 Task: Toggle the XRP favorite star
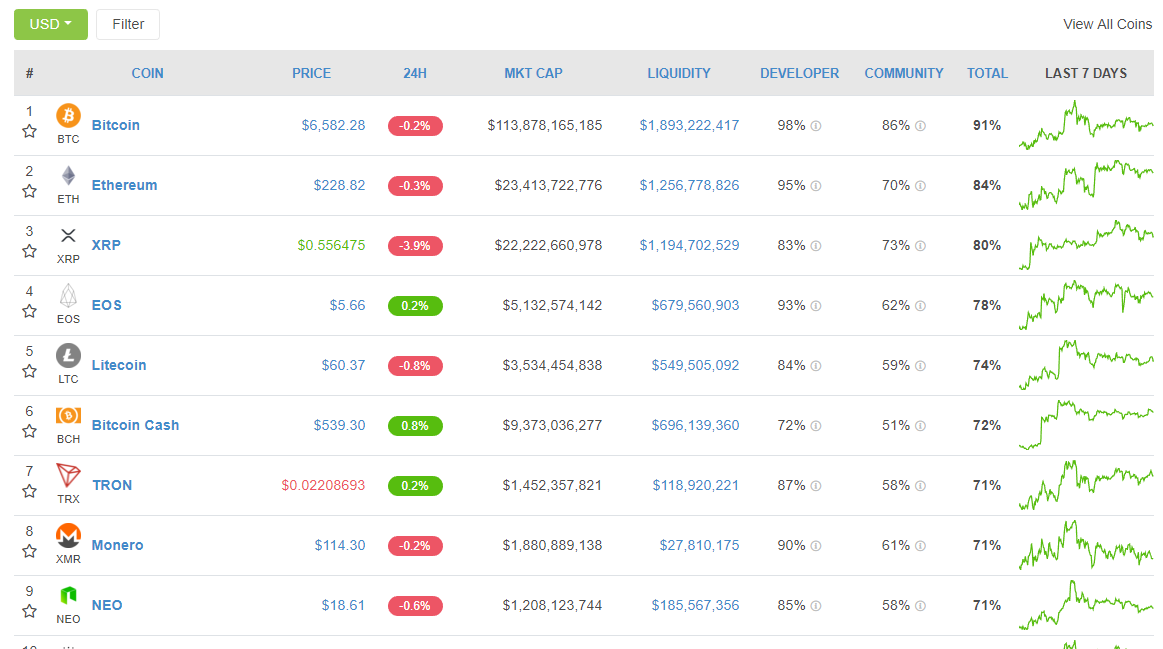(x=30, y=251)
